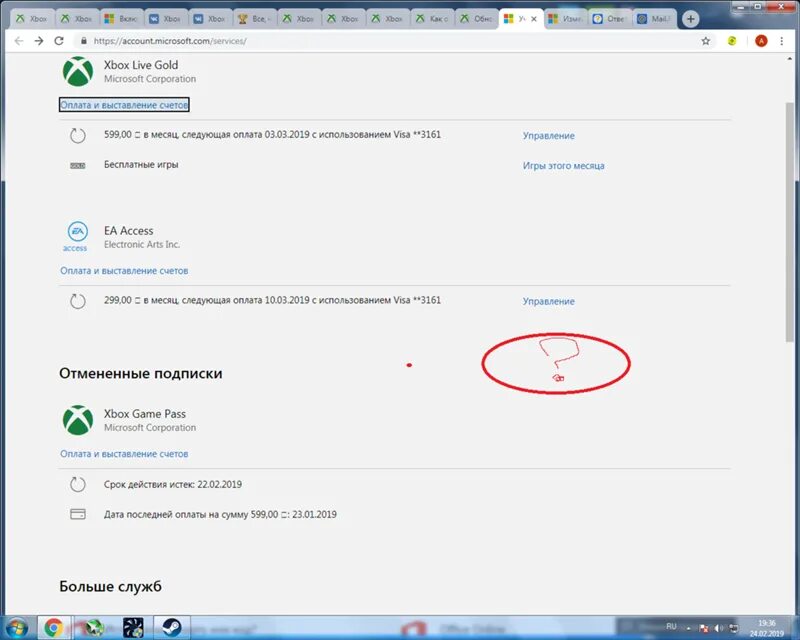
Task: Click the Xbox Live Gold logo
Action: pos(78,71)
